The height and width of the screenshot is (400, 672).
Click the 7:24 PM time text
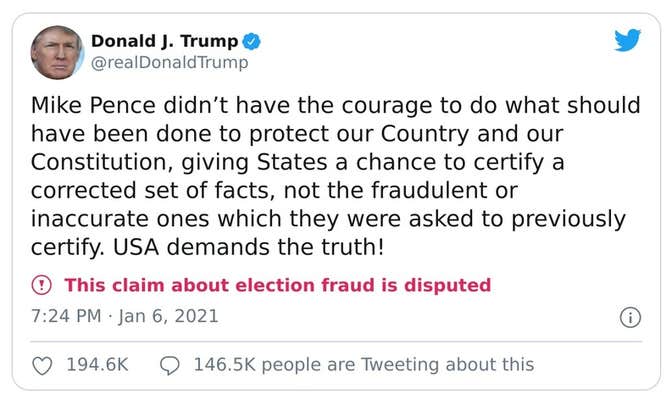point(68,316)
